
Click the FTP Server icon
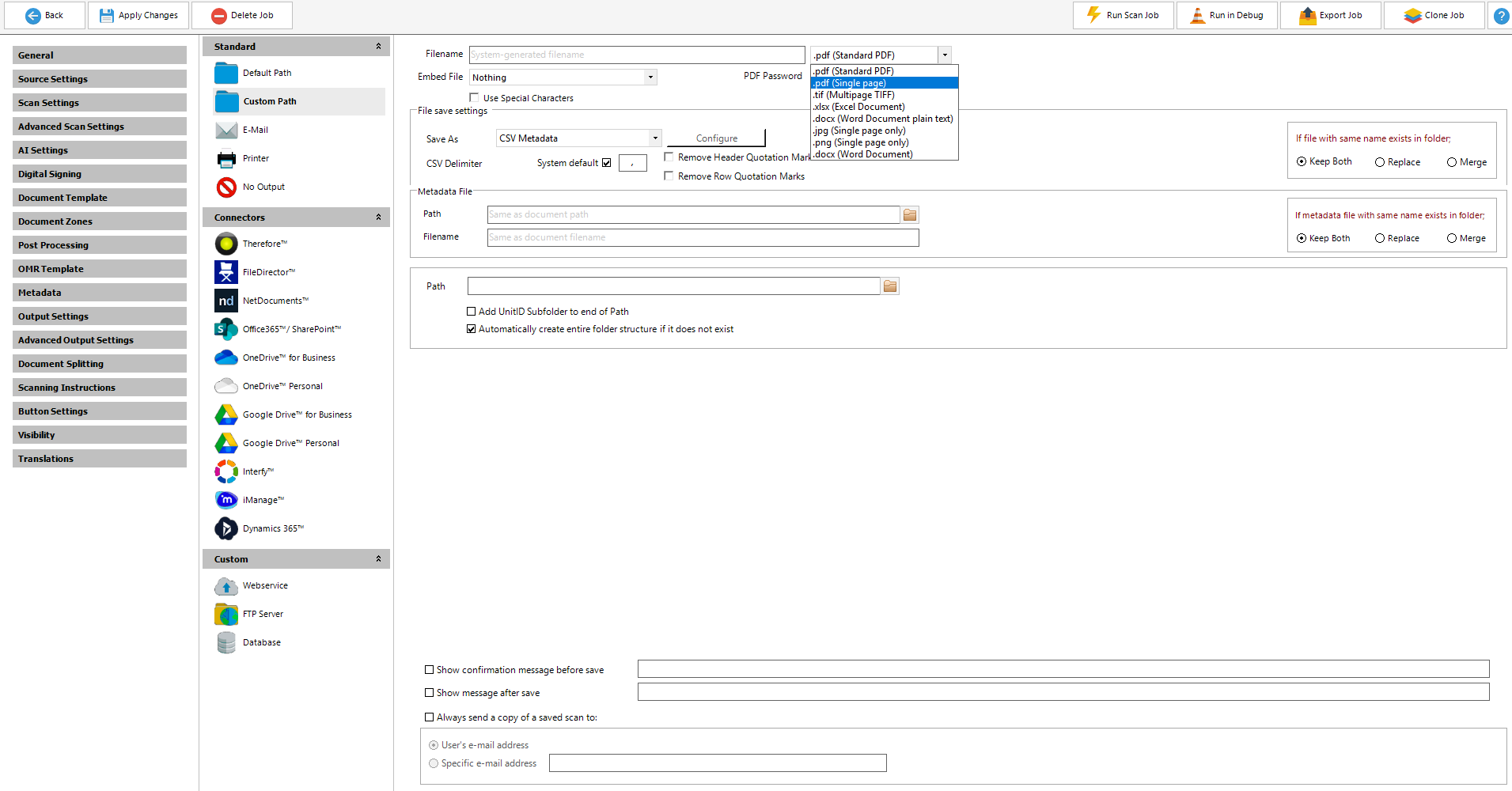226,614
